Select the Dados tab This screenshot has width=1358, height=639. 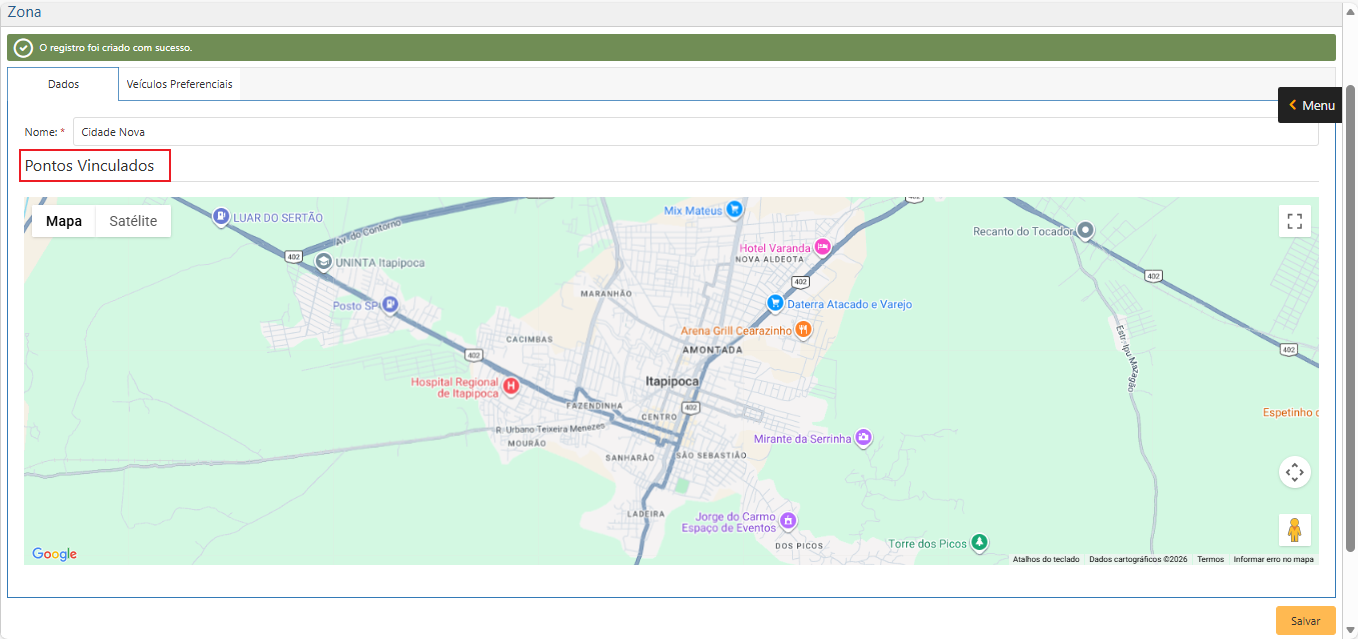63,84
